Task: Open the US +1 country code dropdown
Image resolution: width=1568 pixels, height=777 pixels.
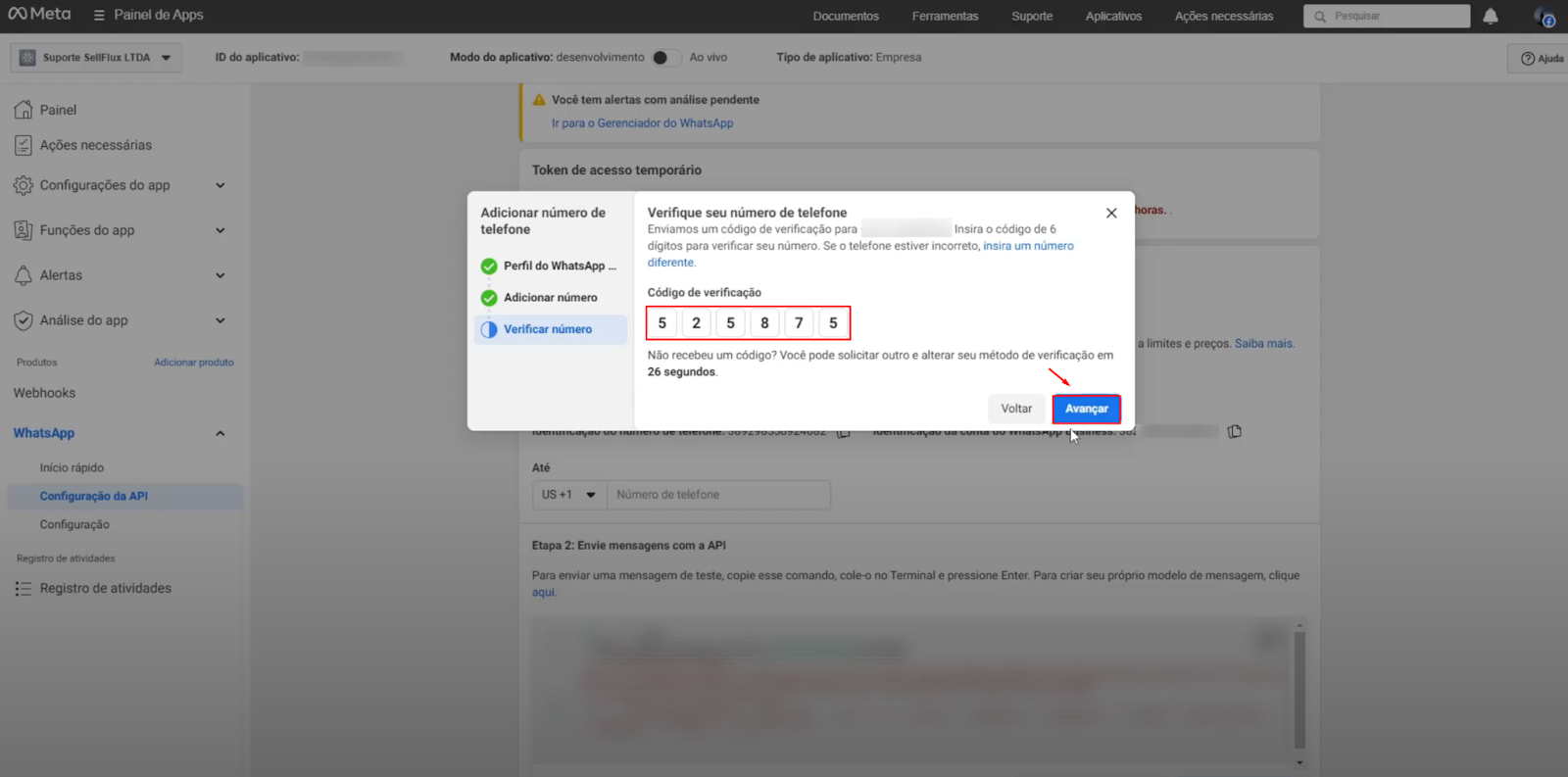Action: point(569,495)
